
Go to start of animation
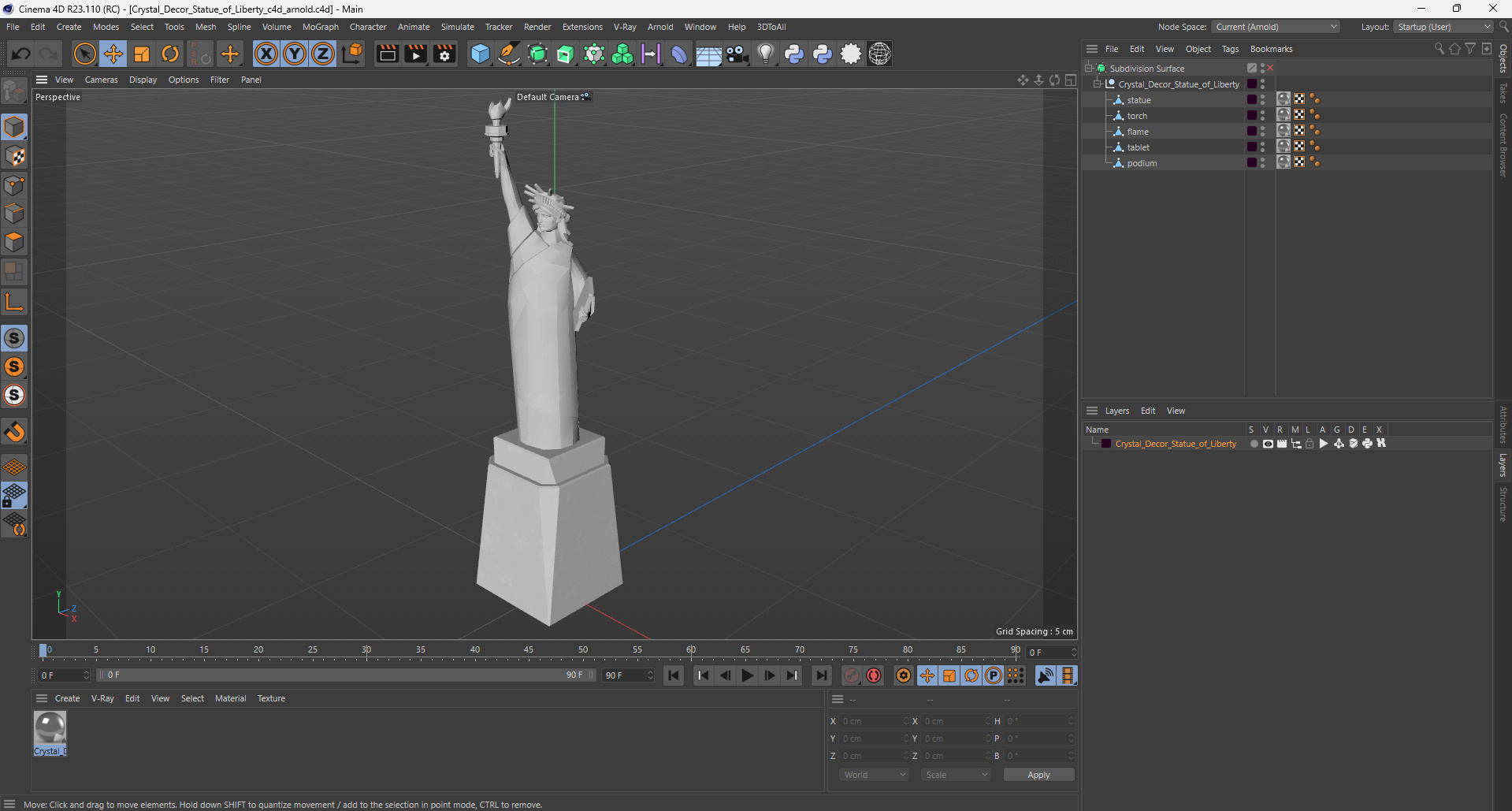[x=674, y=675]
